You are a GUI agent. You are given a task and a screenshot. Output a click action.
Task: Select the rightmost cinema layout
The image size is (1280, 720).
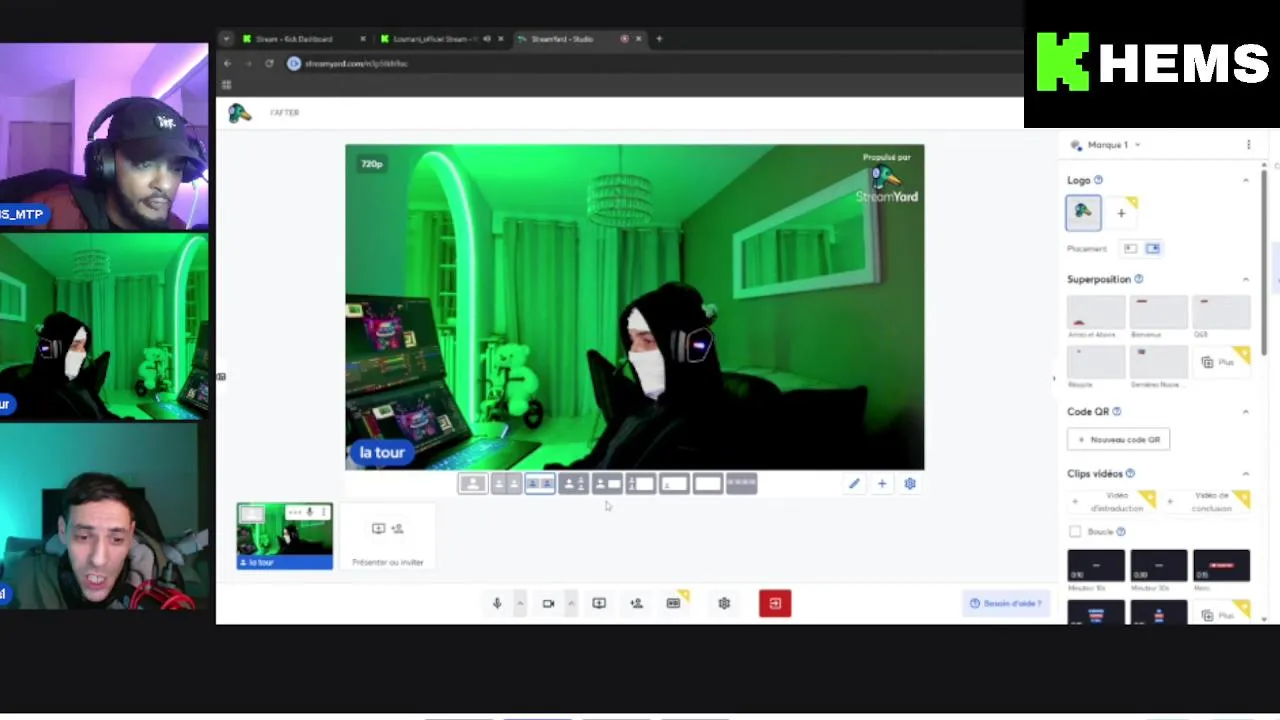point(742,485)
